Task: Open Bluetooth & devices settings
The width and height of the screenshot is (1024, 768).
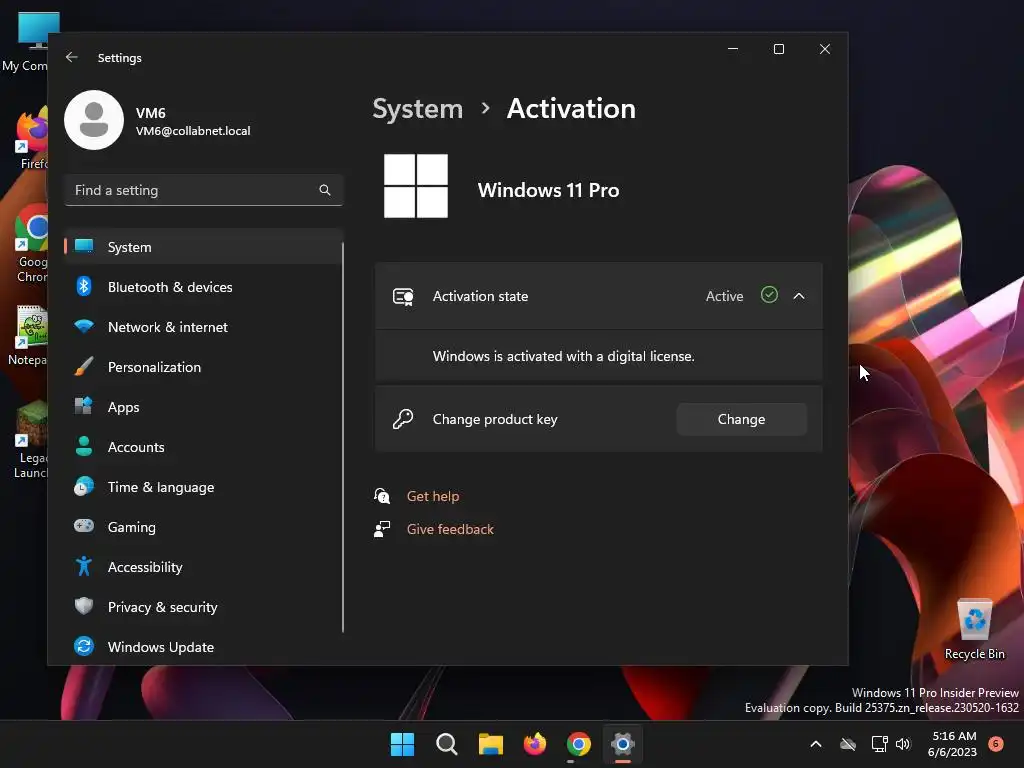Action: 203,287
